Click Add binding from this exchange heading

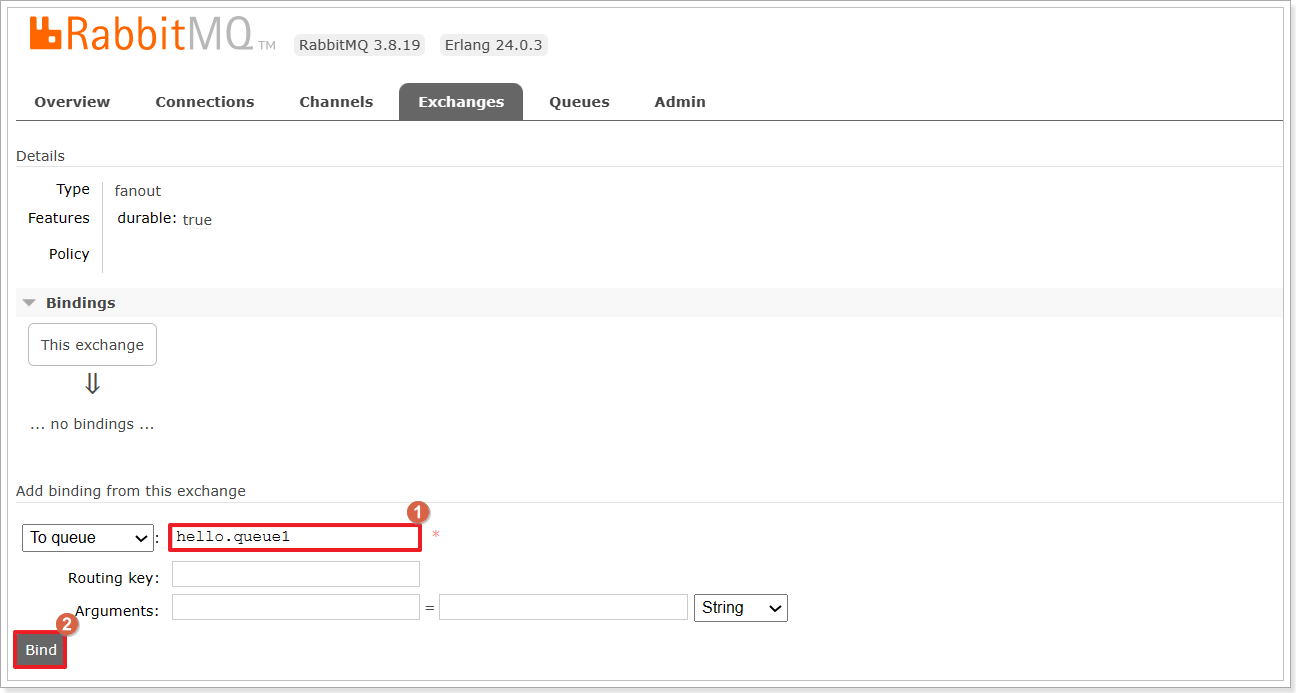pos(131,491)
